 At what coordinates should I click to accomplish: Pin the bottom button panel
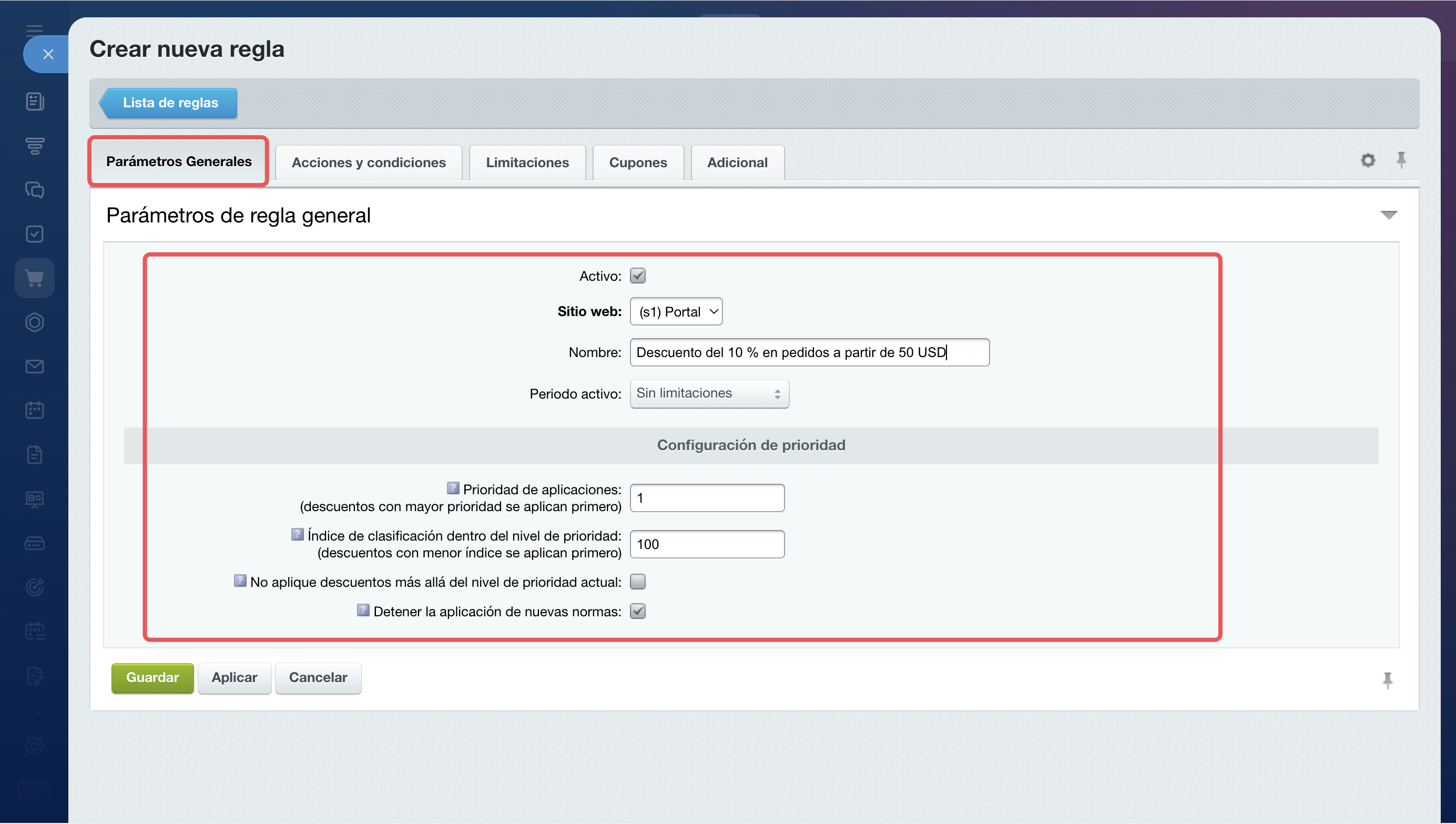click(x=1387, y=680)
